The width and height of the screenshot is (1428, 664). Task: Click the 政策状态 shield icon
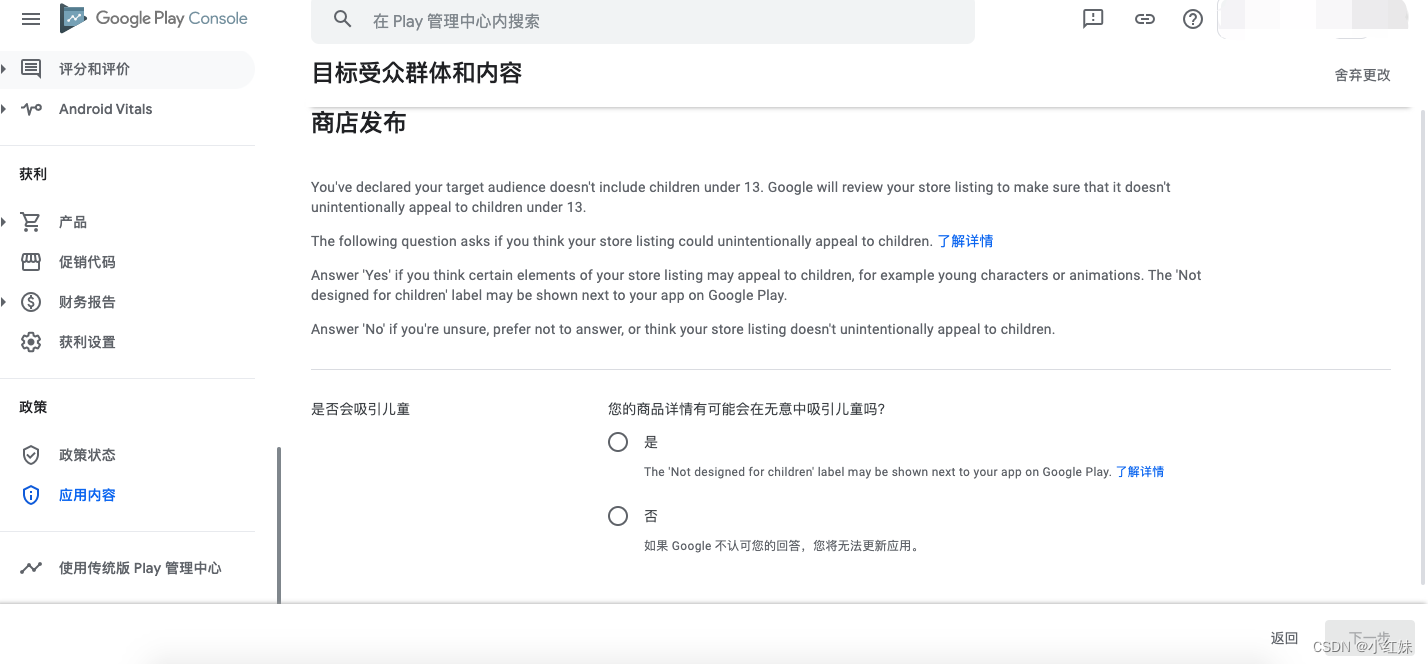[x=31, y=454]
